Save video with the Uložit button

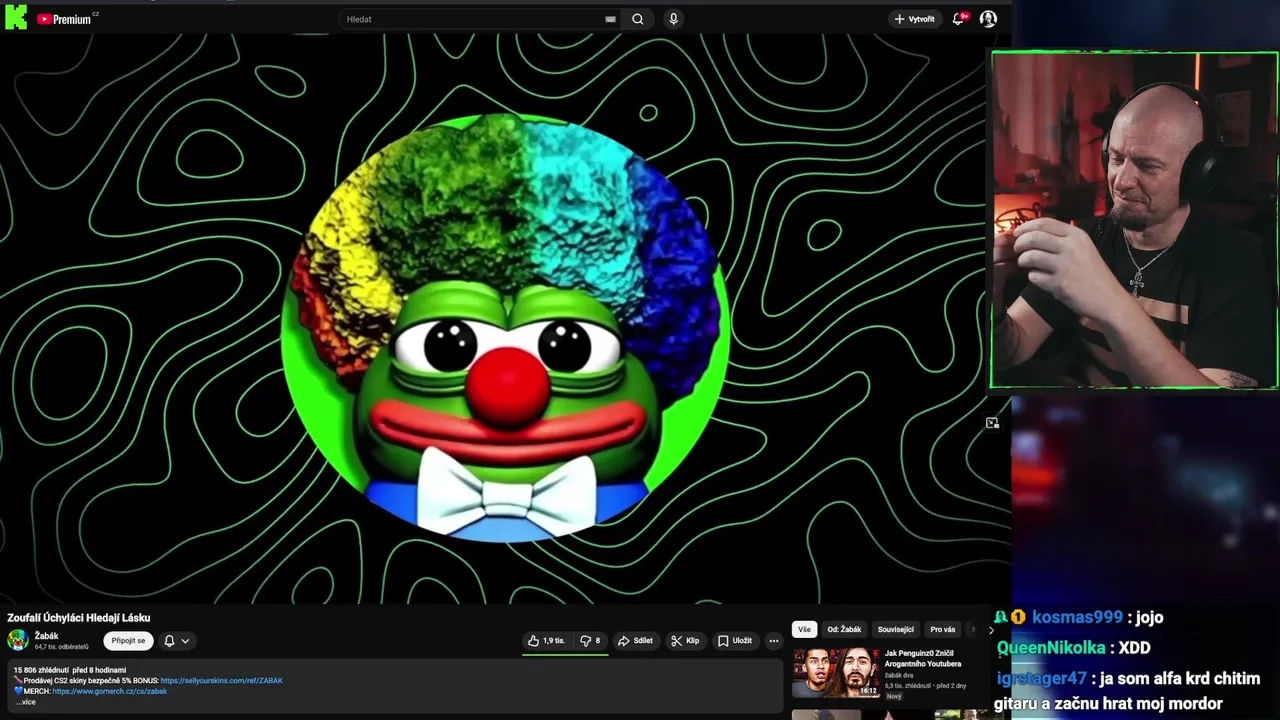point(735,641)
